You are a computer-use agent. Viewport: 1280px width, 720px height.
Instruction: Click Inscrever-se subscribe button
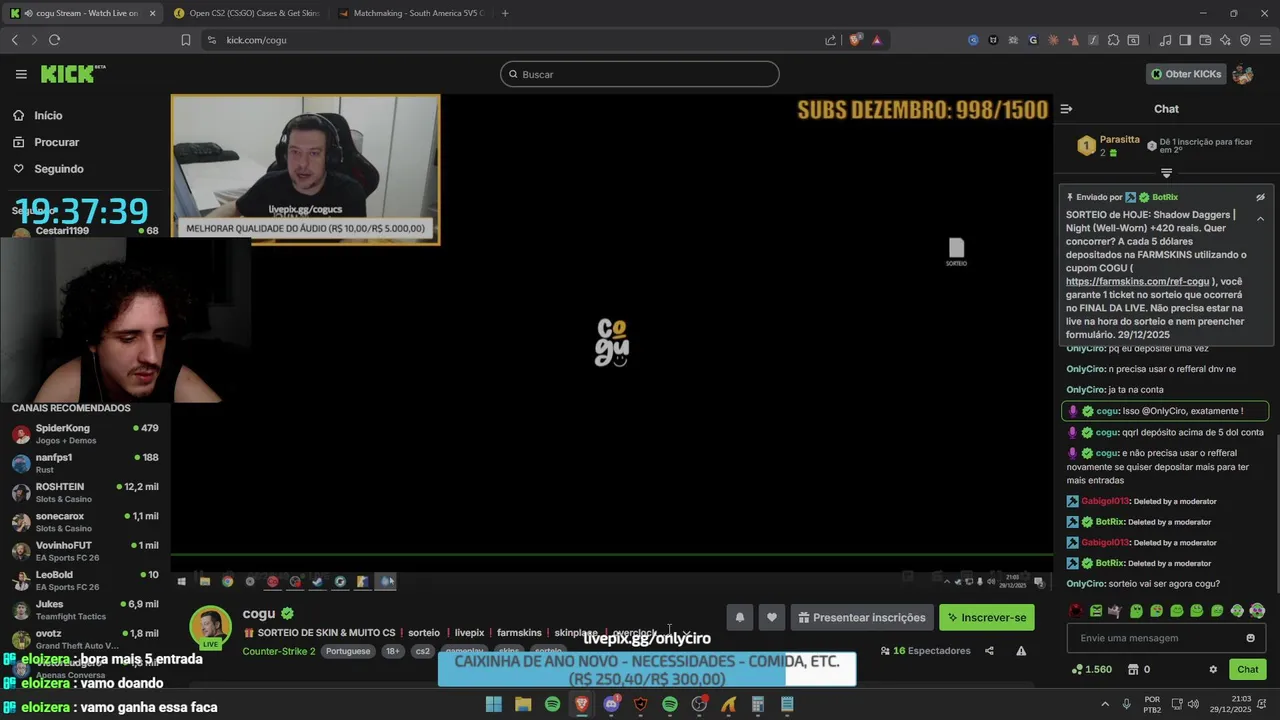(987, 618)
